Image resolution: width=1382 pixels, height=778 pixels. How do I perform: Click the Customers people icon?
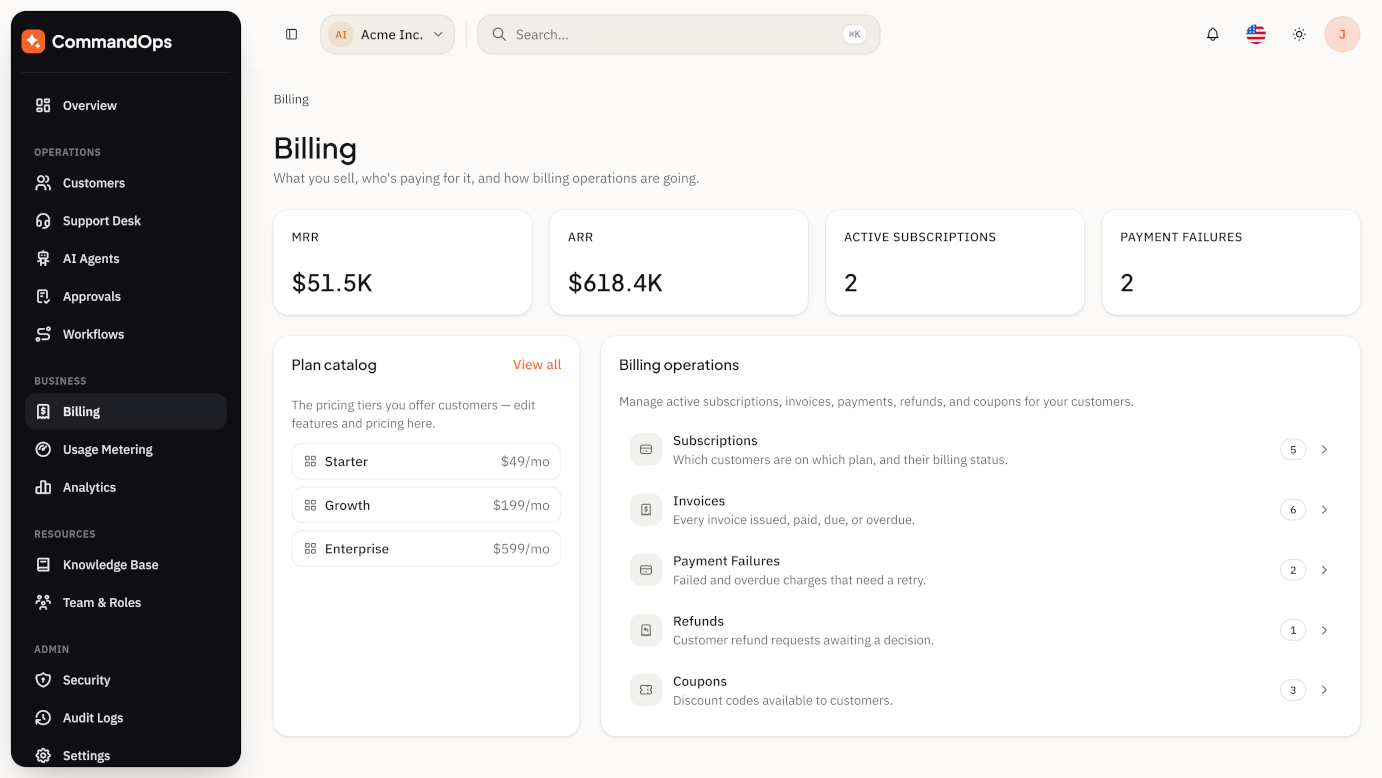(43, 183)
